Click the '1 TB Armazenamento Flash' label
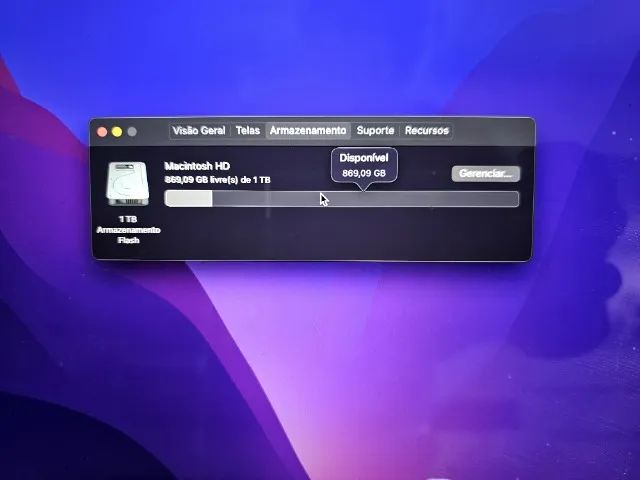This screenshot has height=480, width=640. (128, 230)
